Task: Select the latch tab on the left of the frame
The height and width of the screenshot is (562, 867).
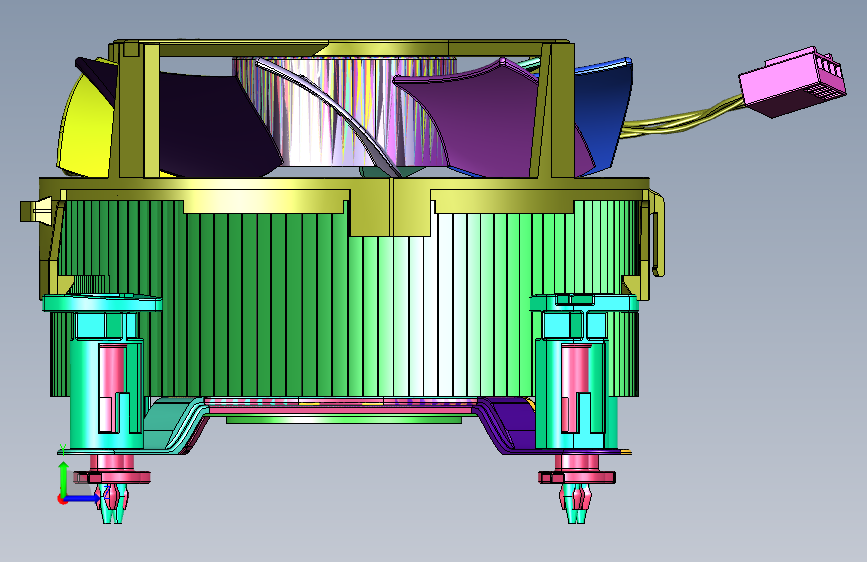Action: pyautogui.click(x=38, y=211)
